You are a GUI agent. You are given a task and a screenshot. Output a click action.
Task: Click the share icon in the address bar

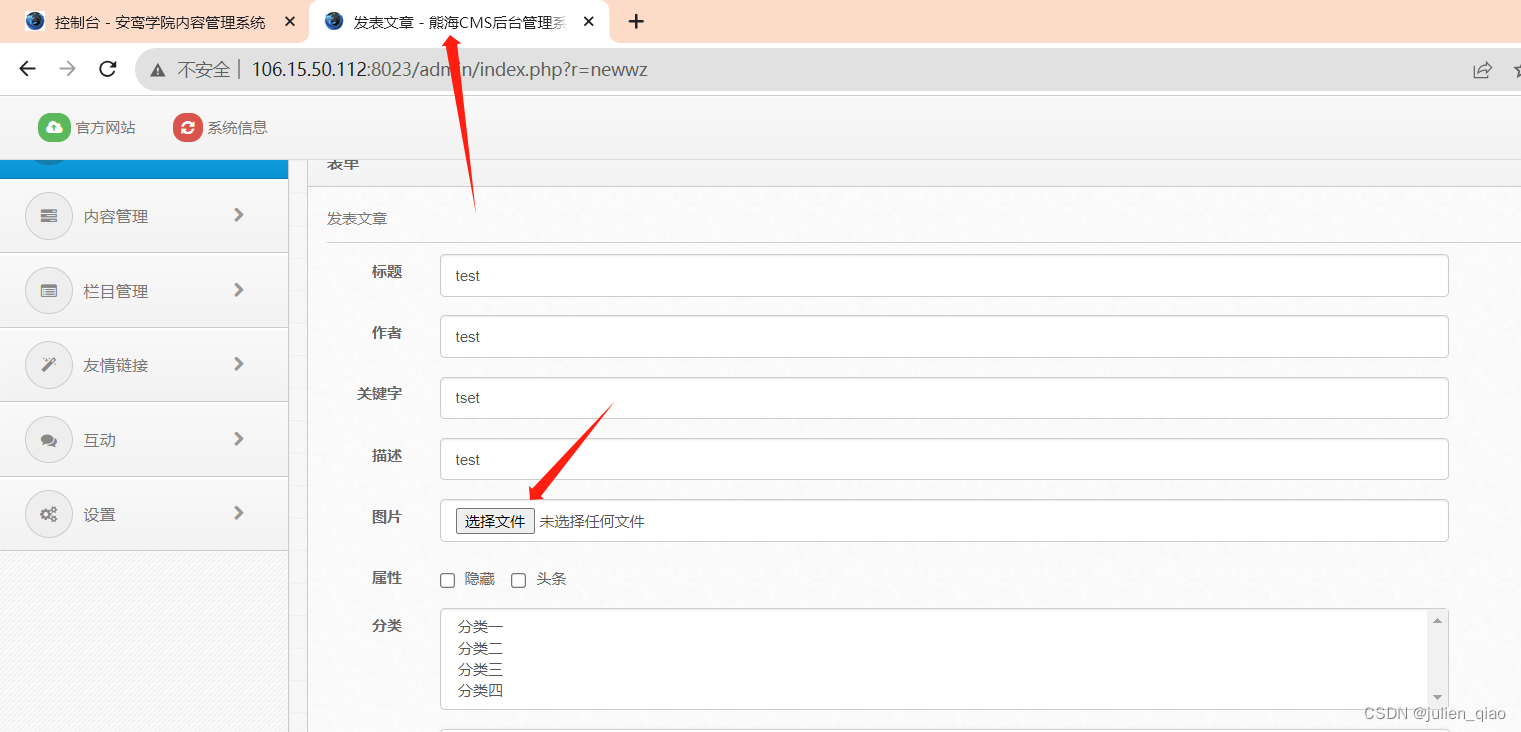1482,70
